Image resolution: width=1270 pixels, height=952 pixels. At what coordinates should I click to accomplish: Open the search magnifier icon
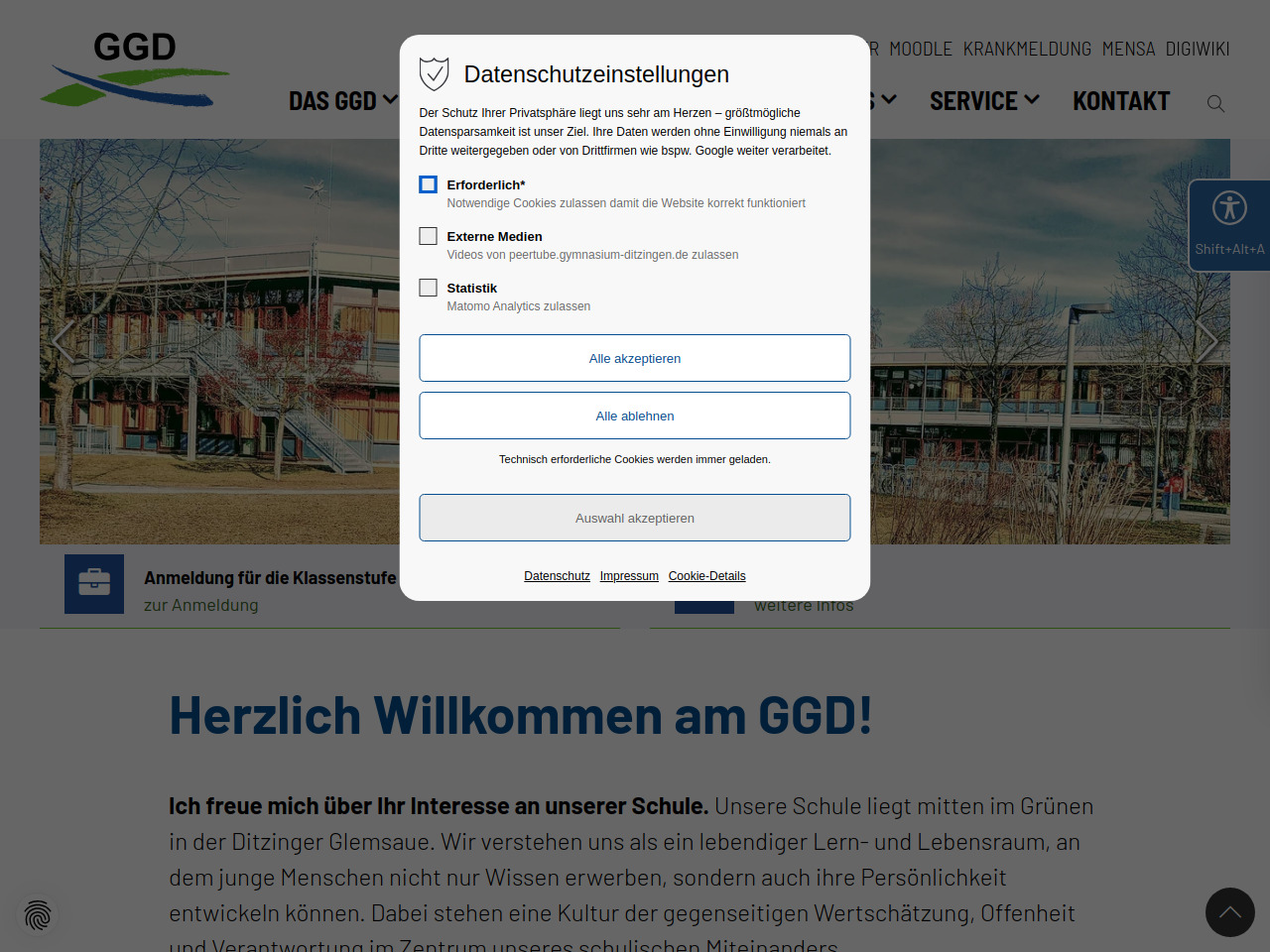pyautogui.click(x=1215, y=103)
